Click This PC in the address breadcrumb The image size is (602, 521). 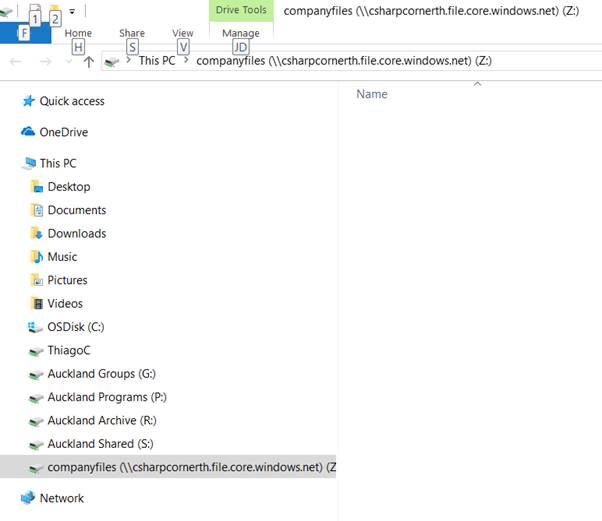(x=157, y=61)
